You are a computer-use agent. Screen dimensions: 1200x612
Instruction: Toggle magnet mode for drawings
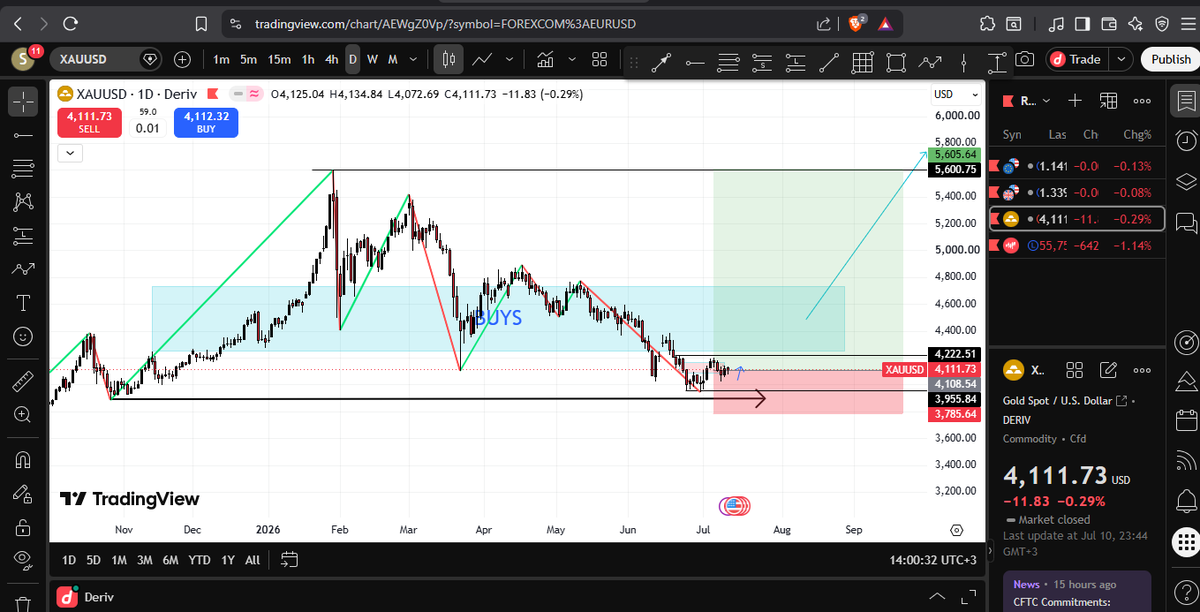[x=23, y=459]
